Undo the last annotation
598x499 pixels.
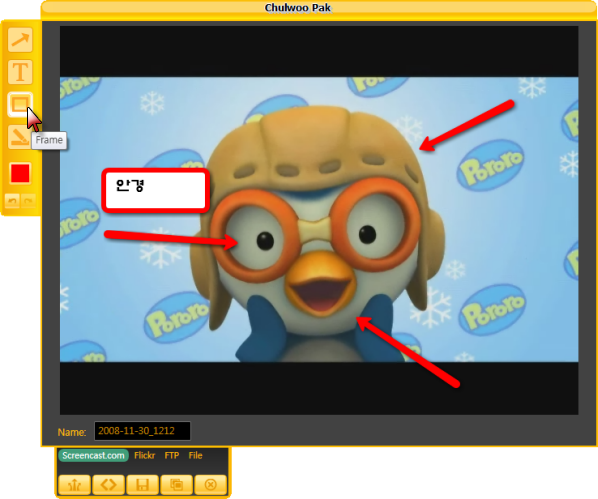click(x=12, y=200)
